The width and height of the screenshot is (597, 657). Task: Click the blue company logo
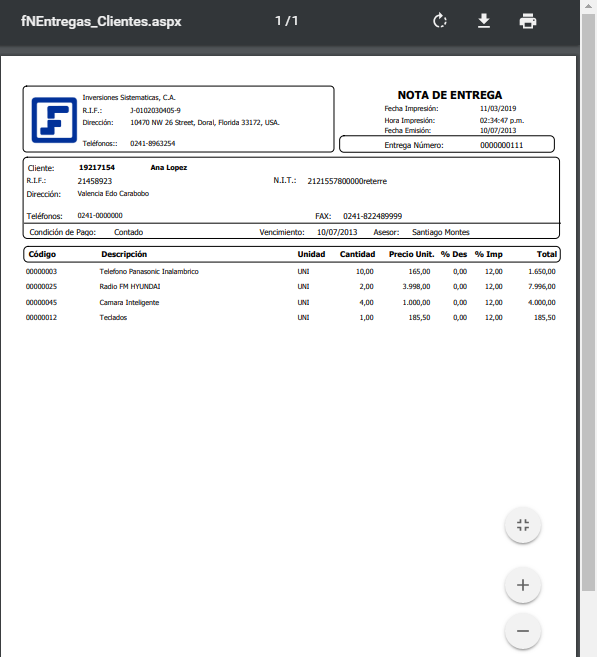point(54,120)
